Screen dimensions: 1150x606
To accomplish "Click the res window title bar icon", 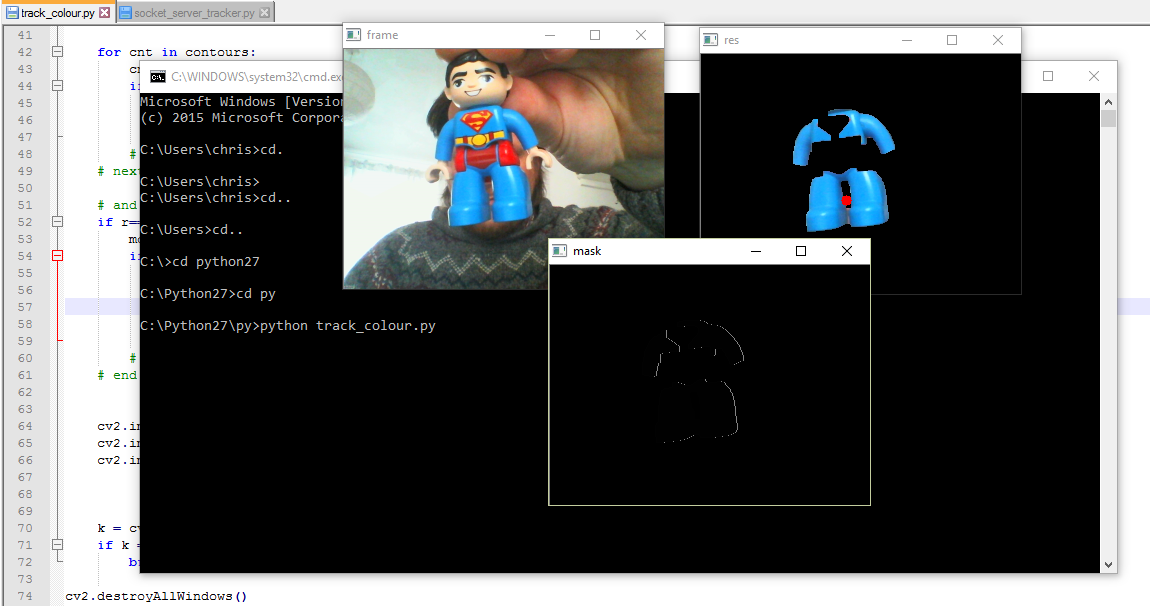I will [710, 40].
